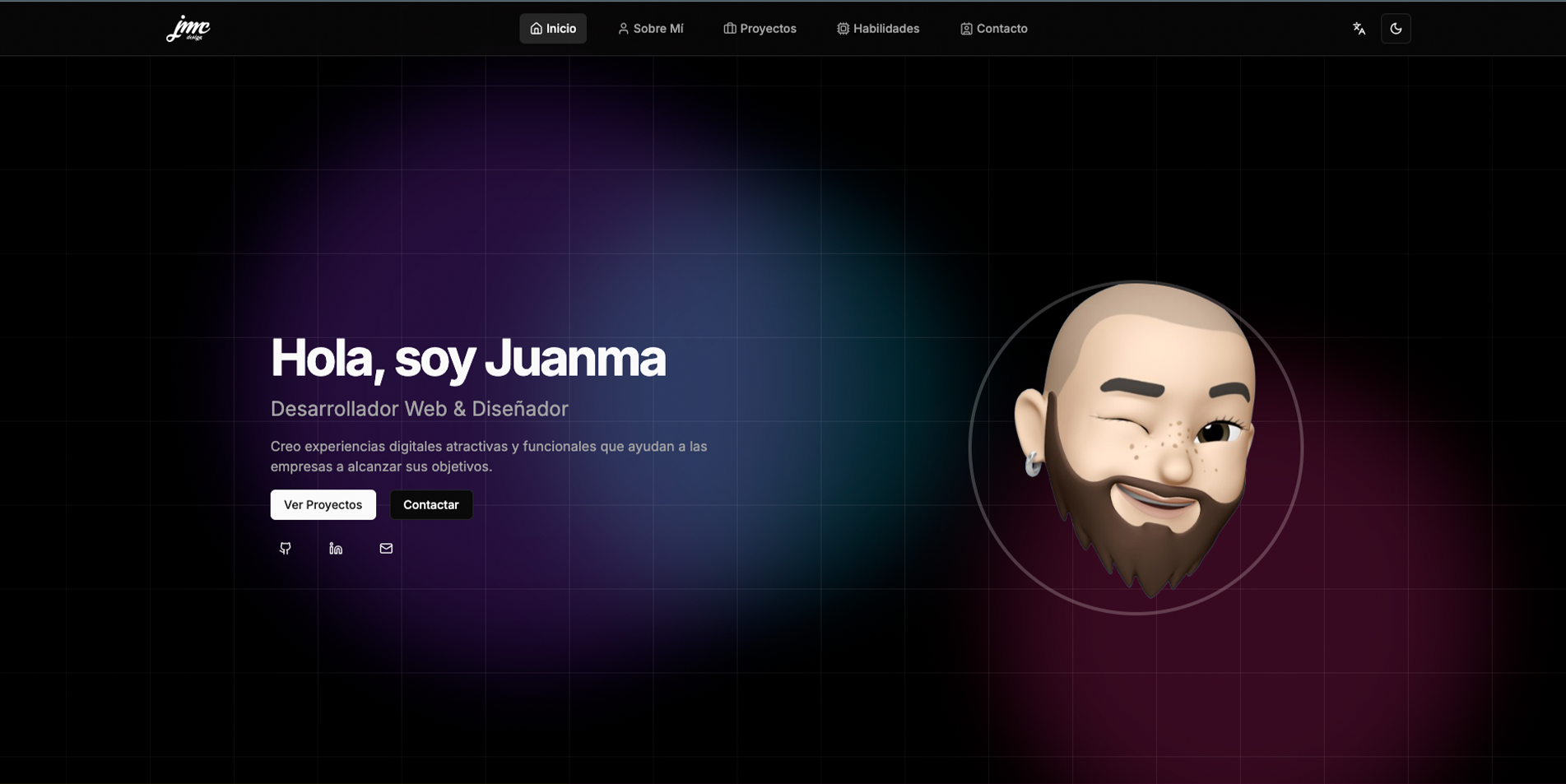Click the JMC design logo
This screenshot has width=1566, height=784.
tap(188, 29)
